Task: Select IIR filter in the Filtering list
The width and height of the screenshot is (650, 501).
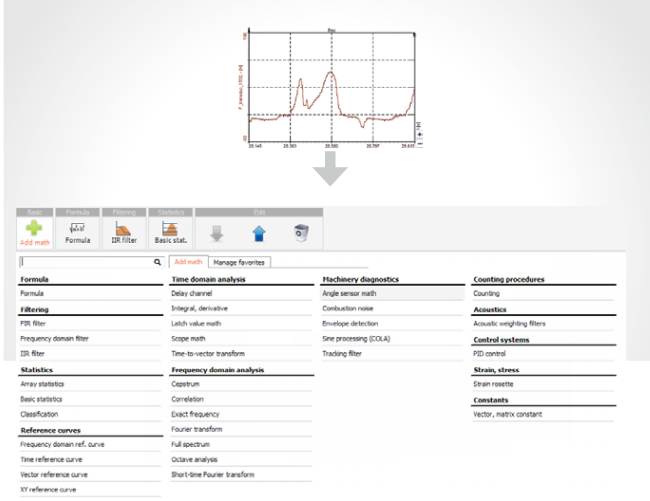Action: pyautogui.click(x=90, y=353)
